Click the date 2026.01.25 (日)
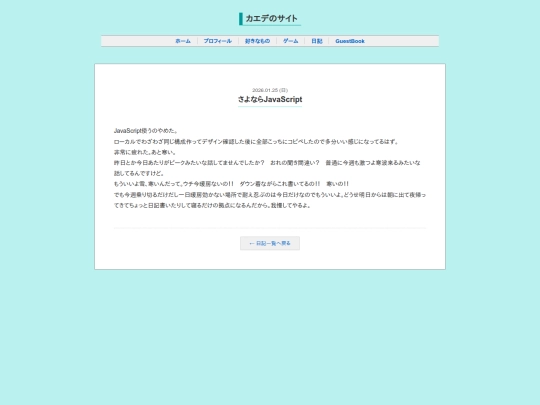 [x=270, y=90]
